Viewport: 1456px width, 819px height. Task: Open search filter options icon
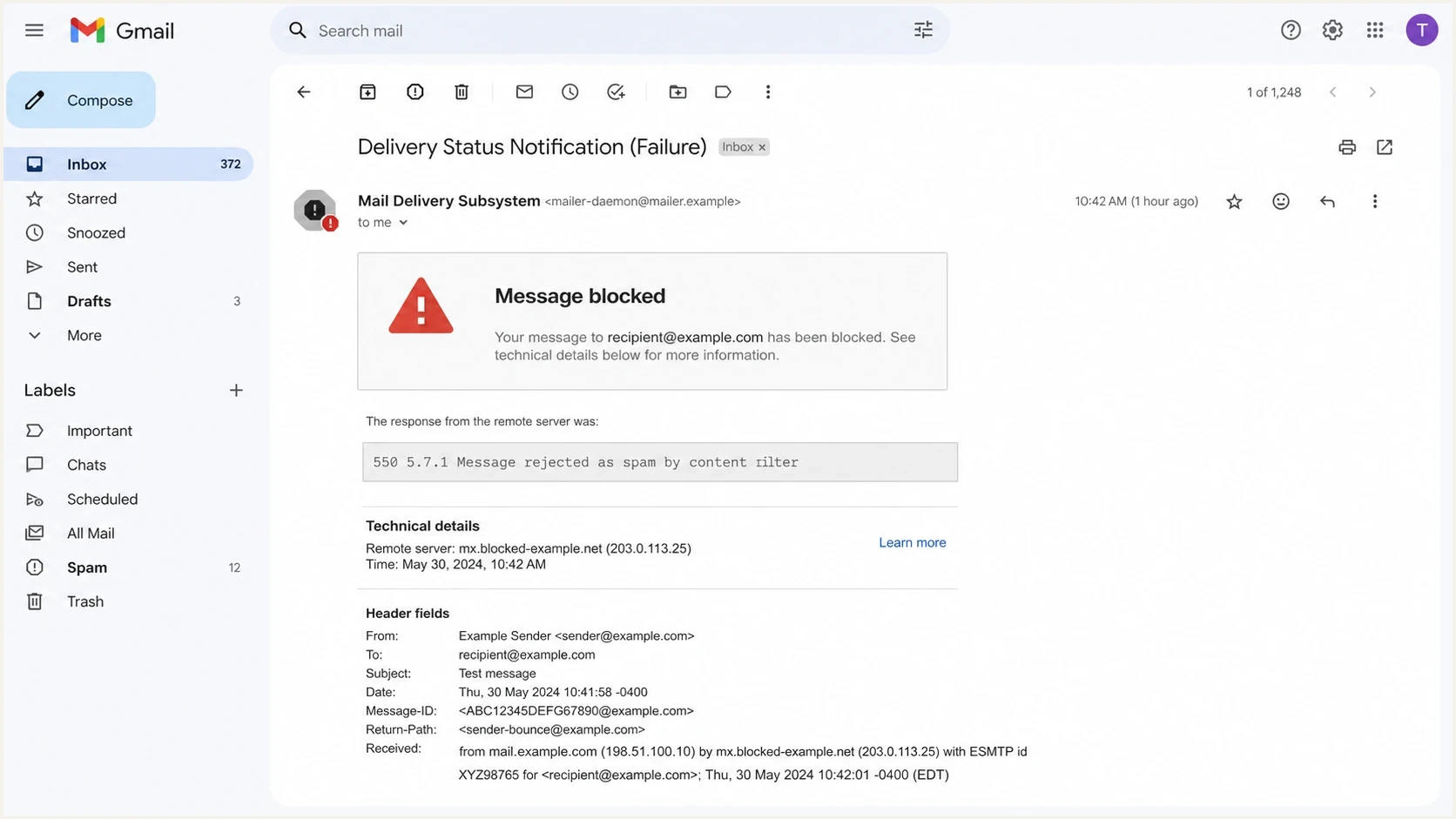(x=923, y=30)
